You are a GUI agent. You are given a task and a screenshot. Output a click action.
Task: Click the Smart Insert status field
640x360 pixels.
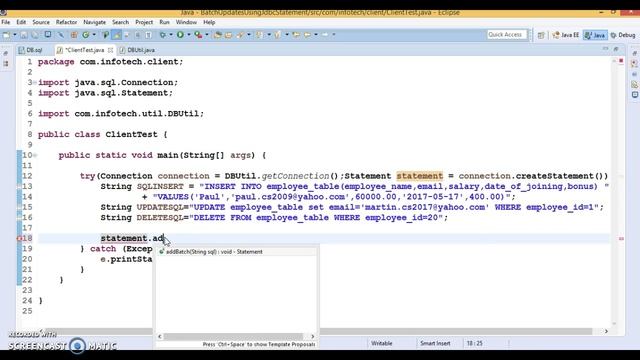click(435, 344)
